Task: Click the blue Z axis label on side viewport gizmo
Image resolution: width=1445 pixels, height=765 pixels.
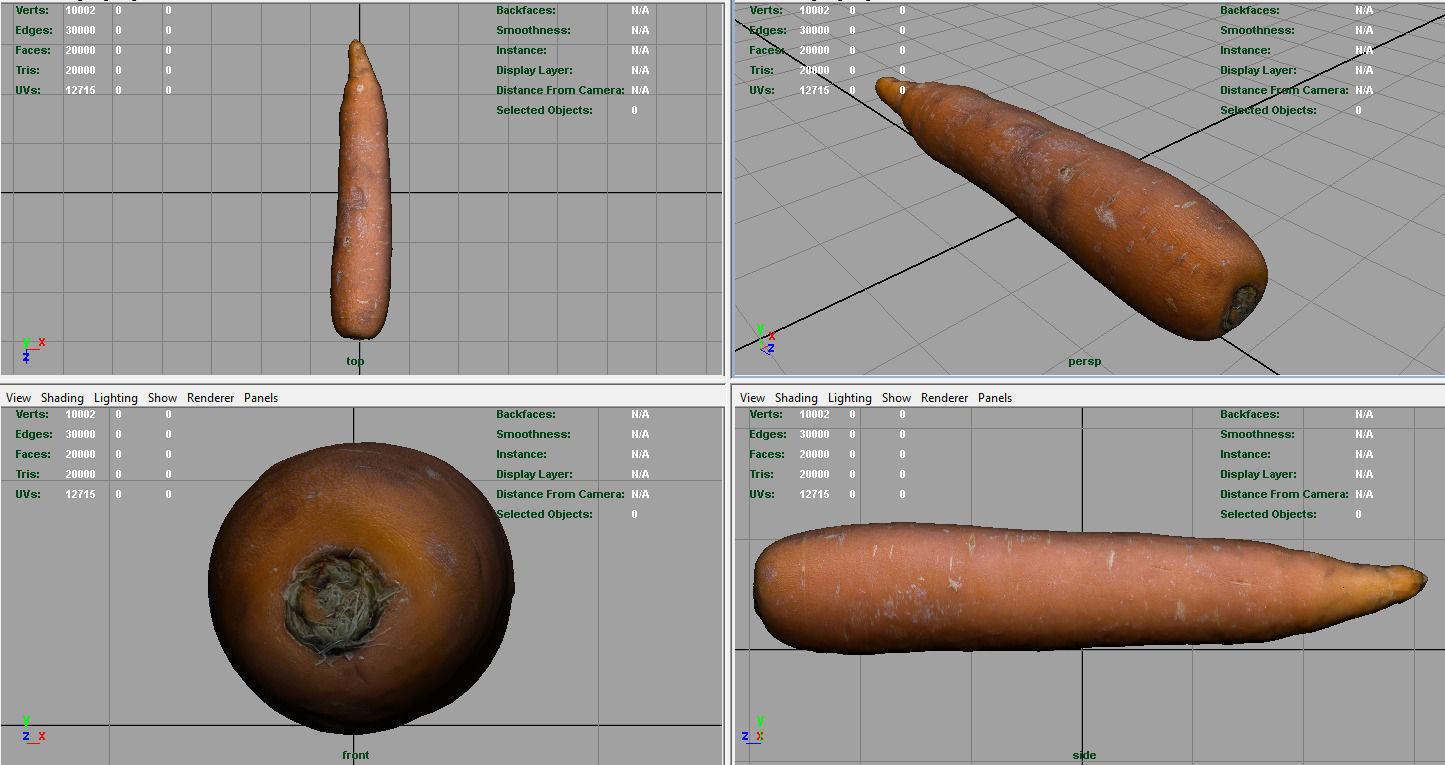Action: (743, 735)
